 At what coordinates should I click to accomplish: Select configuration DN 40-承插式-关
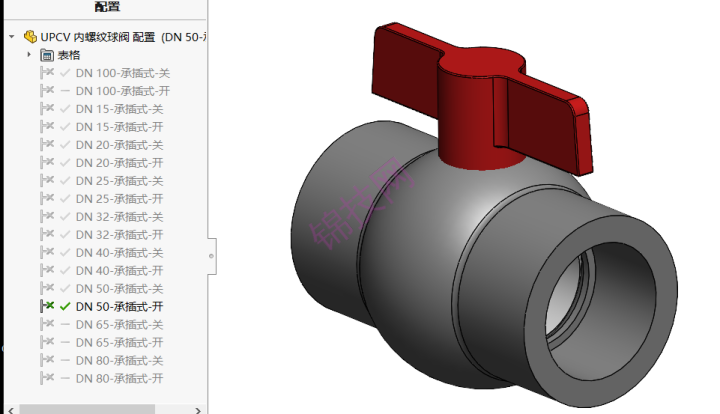pos(119,252)
